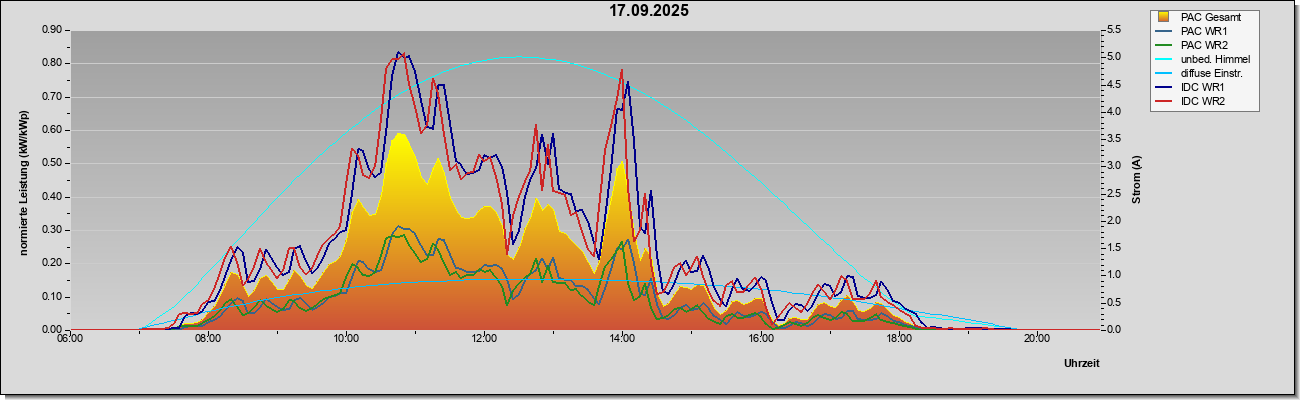This screenshot has height=400, width=1300.
Task: Click the chart title 17.09.2025
Action: tap(649, 11)
